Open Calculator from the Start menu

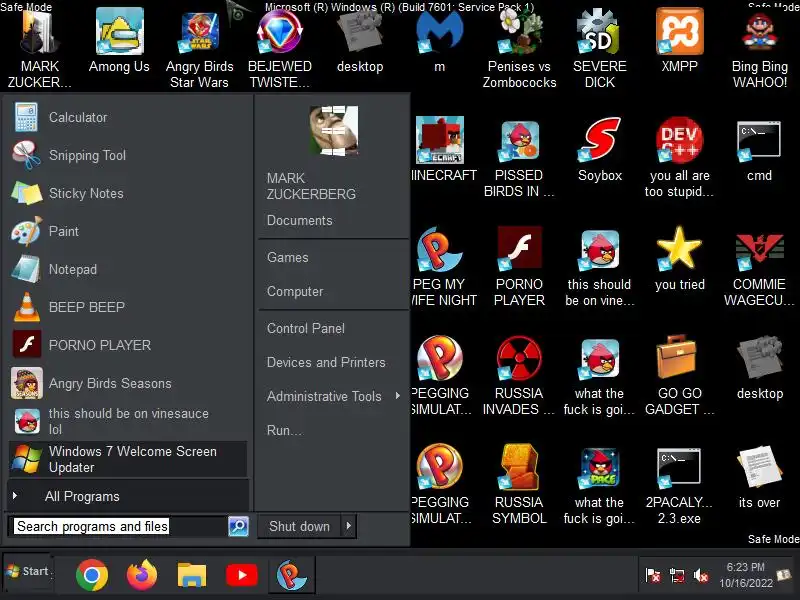click(128, 117)
